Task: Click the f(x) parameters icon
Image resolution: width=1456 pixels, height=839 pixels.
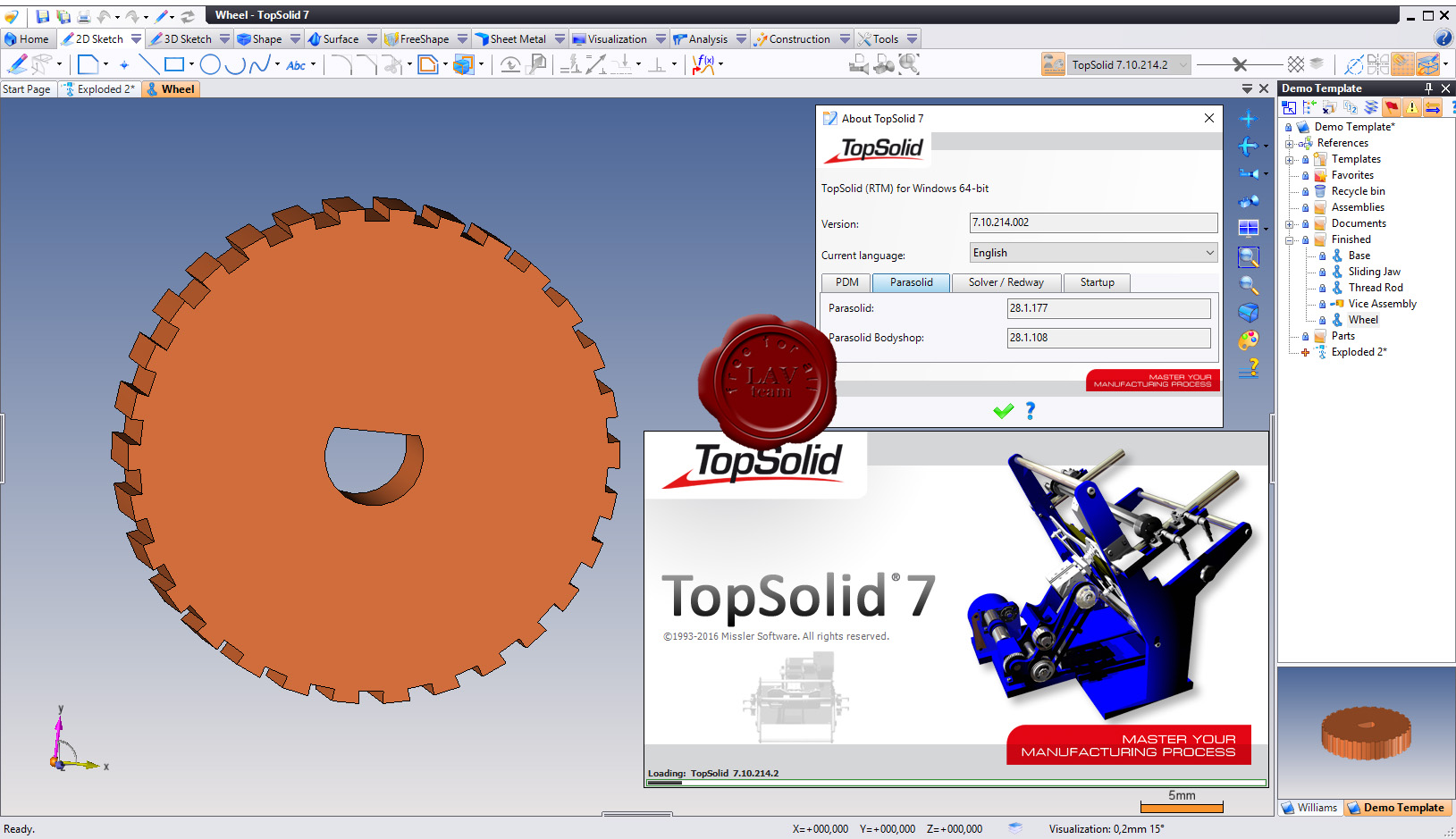Action: pyautogui.click(x=703, y=64)
